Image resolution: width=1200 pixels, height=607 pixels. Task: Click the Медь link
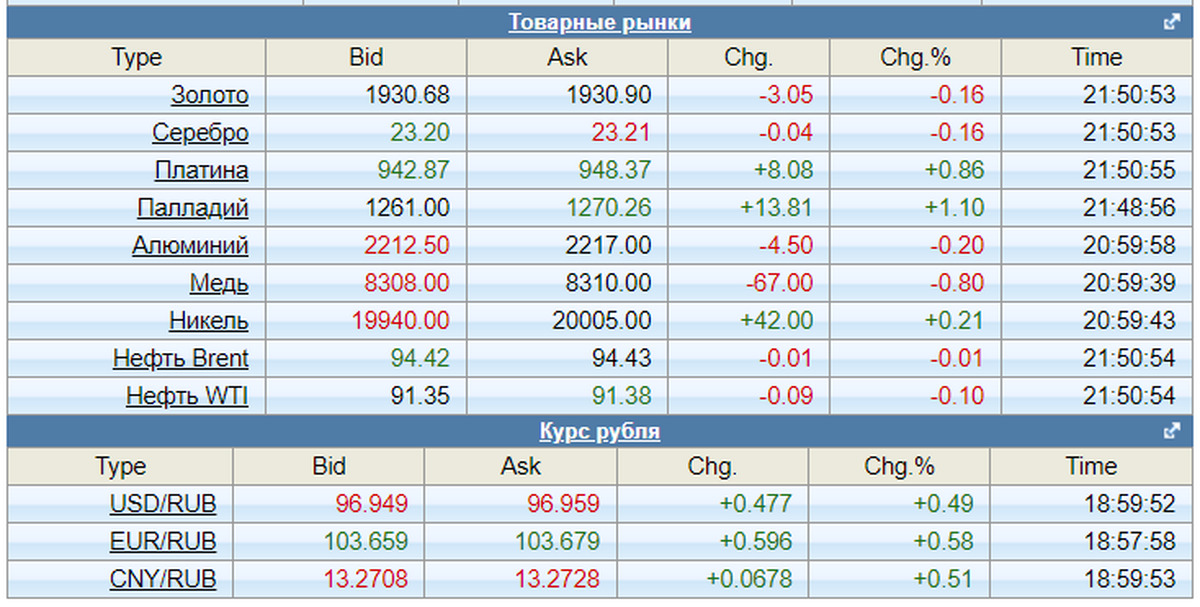pyautogui.click(x=219, y=283)
